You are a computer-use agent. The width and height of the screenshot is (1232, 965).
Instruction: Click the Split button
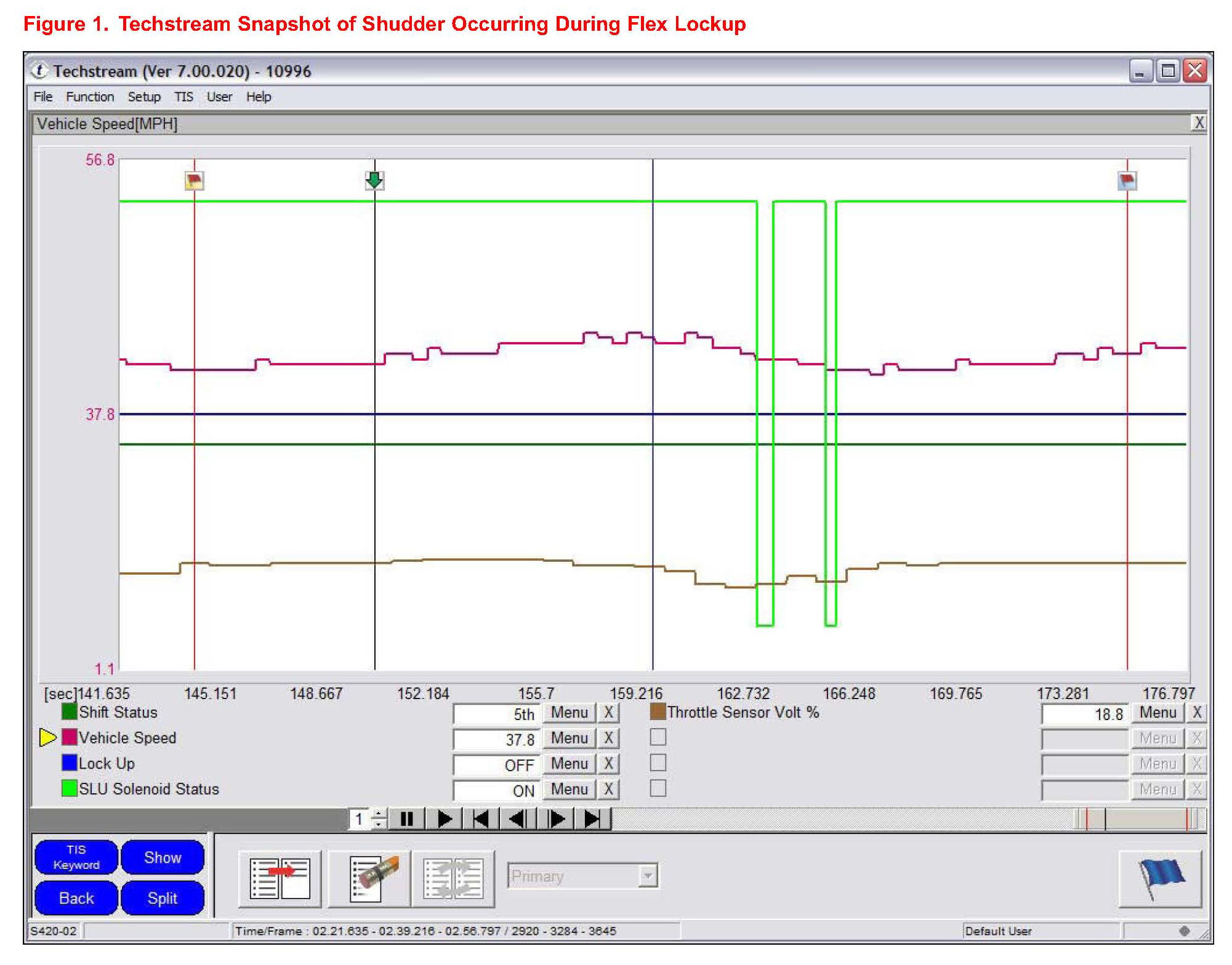coord(162,898)
